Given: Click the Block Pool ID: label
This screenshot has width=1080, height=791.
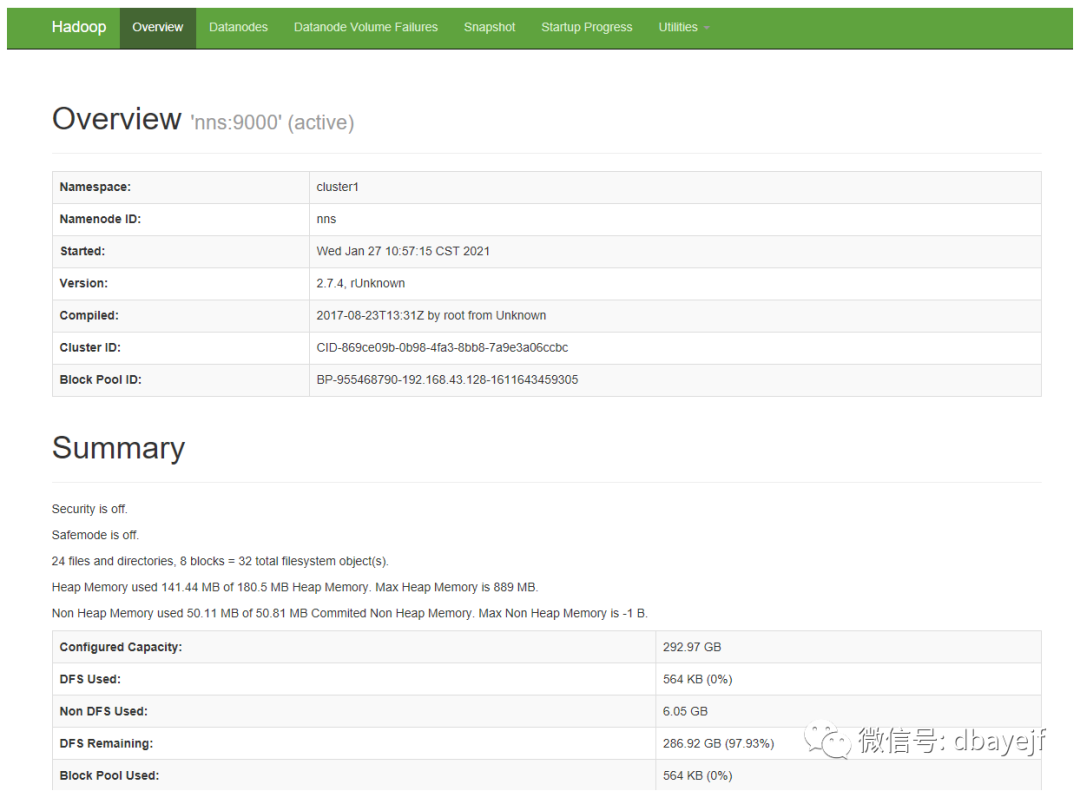Looking at the screenshot, I should 101,380.
